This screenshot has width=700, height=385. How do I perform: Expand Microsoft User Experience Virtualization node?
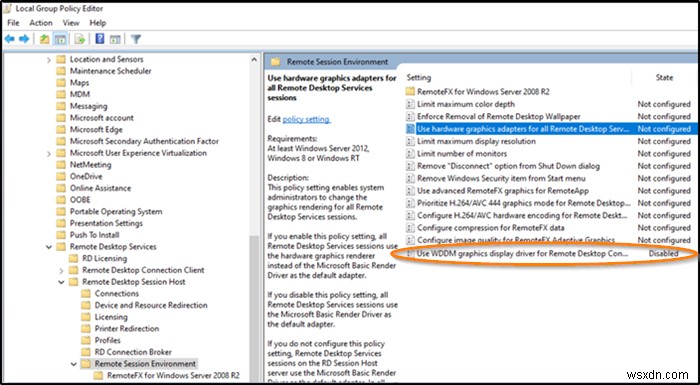click(x=49, y=153)
